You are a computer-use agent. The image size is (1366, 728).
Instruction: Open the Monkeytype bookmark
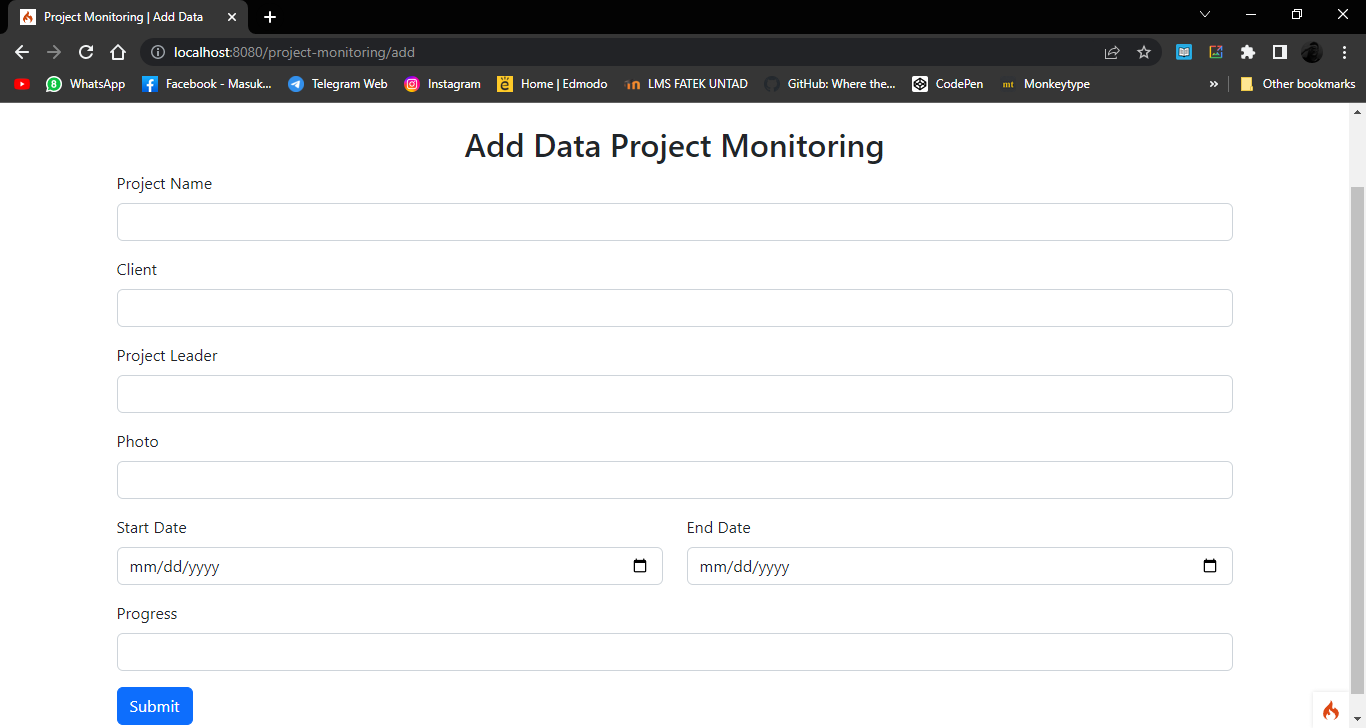pyautogui.click(x=1045, y=84)
